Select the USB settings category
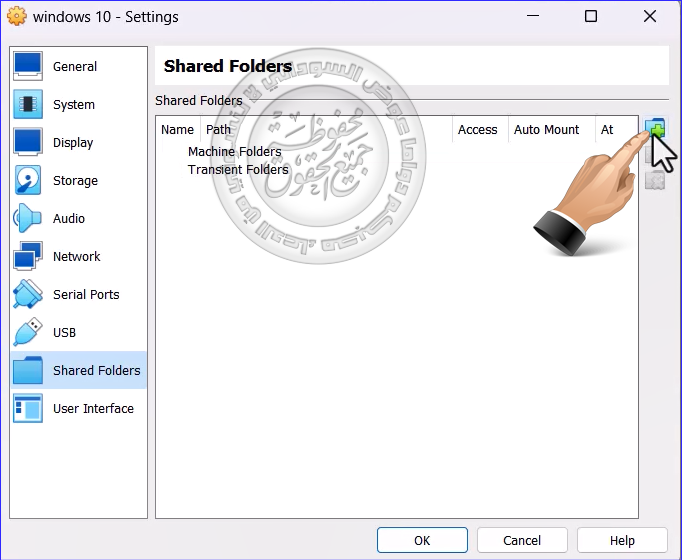 tap(64, 333)
